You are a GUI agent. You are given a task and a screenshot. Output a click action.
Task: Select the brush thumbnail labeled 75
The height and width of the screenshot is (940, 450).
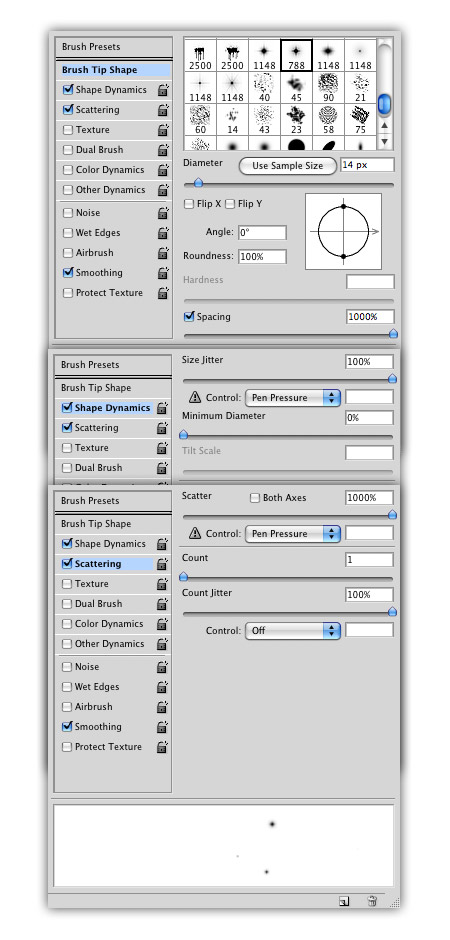(360, 119)
